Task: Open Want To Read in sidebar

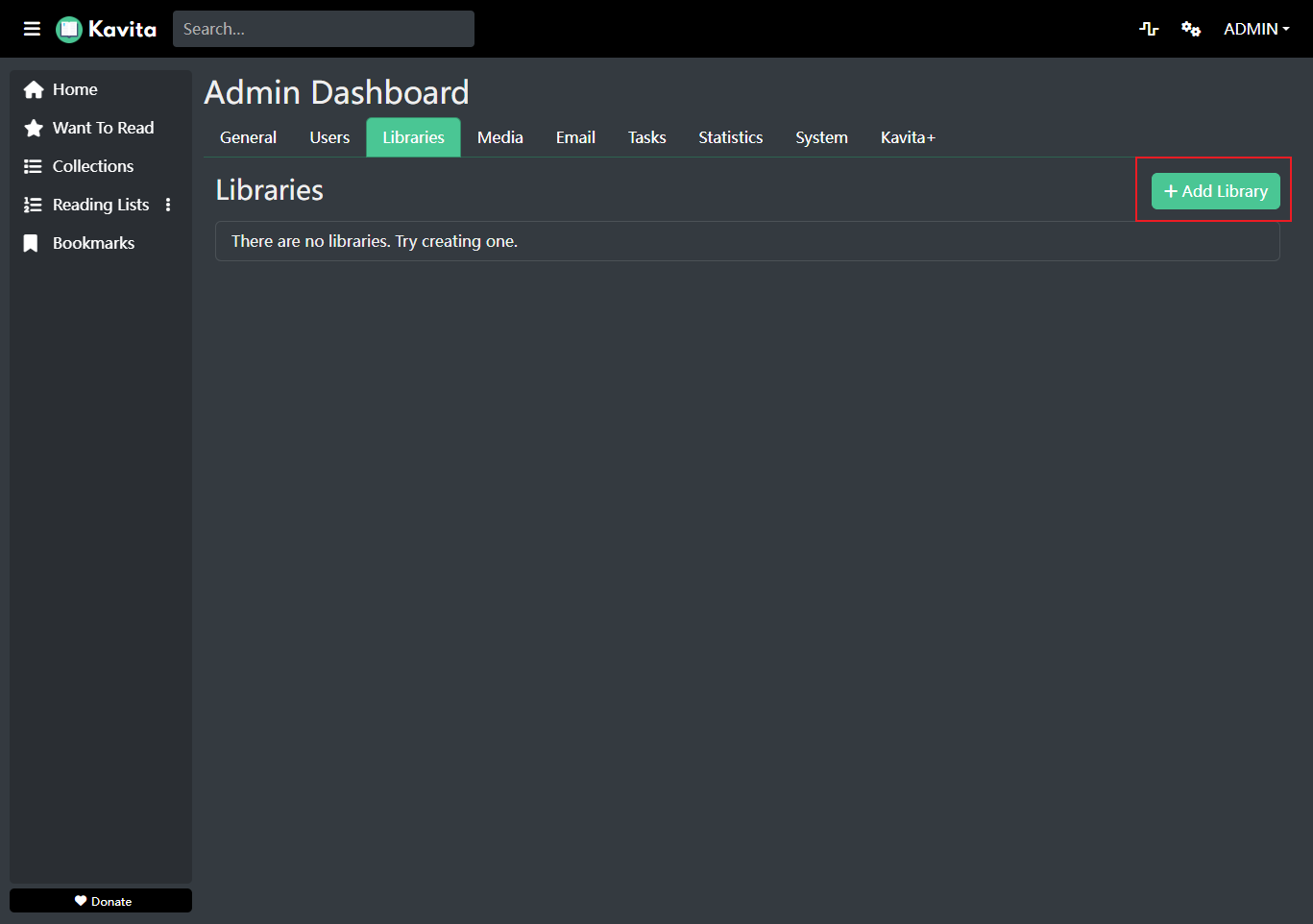Action: click(101, 128)
